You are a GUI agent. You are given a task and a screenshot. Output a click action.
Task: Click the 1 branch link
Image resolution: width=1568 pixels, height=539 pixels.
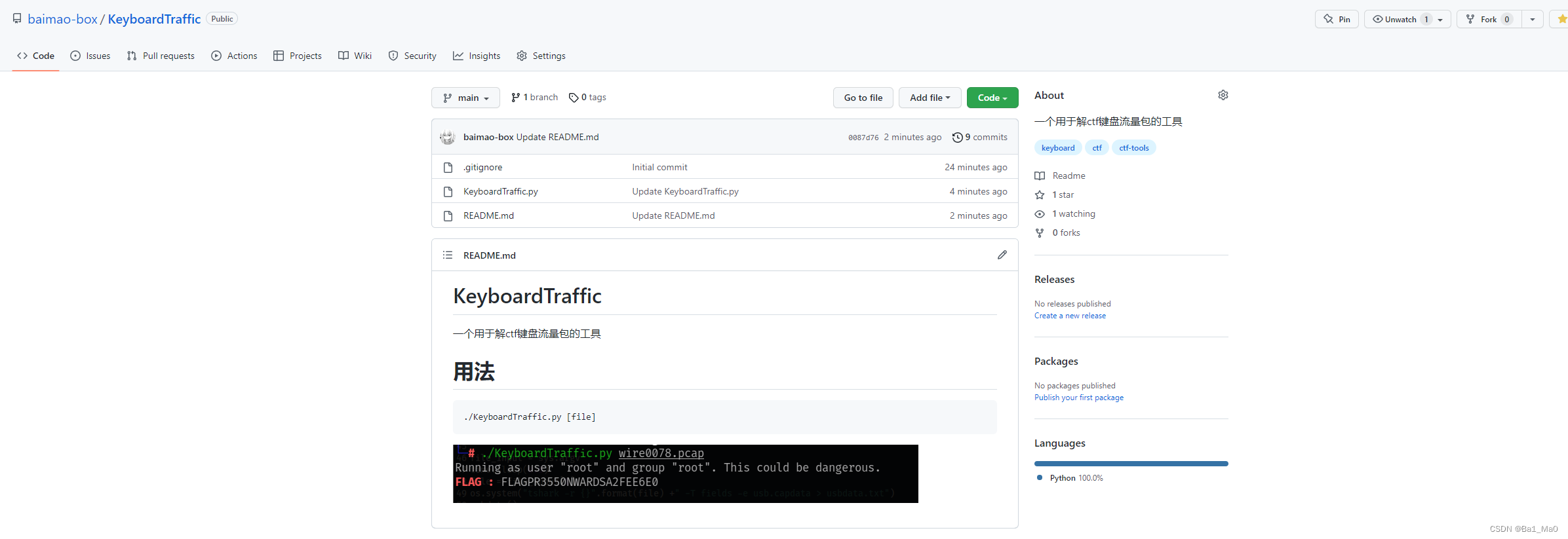534,98
